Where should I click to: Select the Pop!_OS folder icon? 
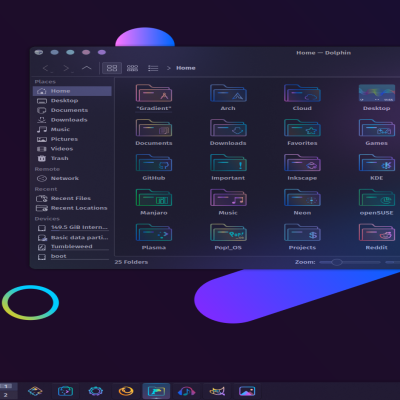click(228, 232)
